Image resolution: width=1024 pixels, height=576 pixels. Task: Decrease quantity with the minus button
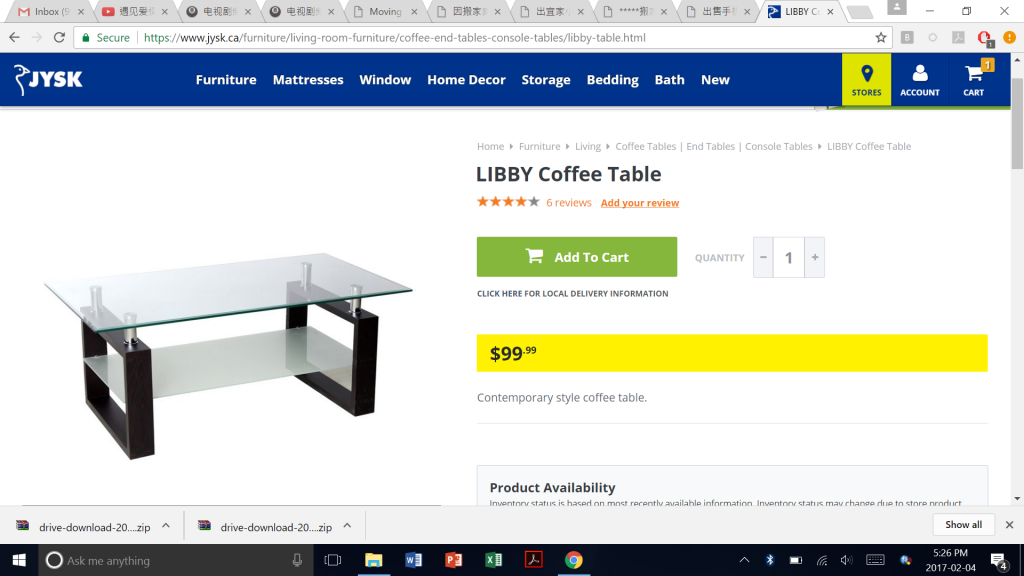(763, 257)
